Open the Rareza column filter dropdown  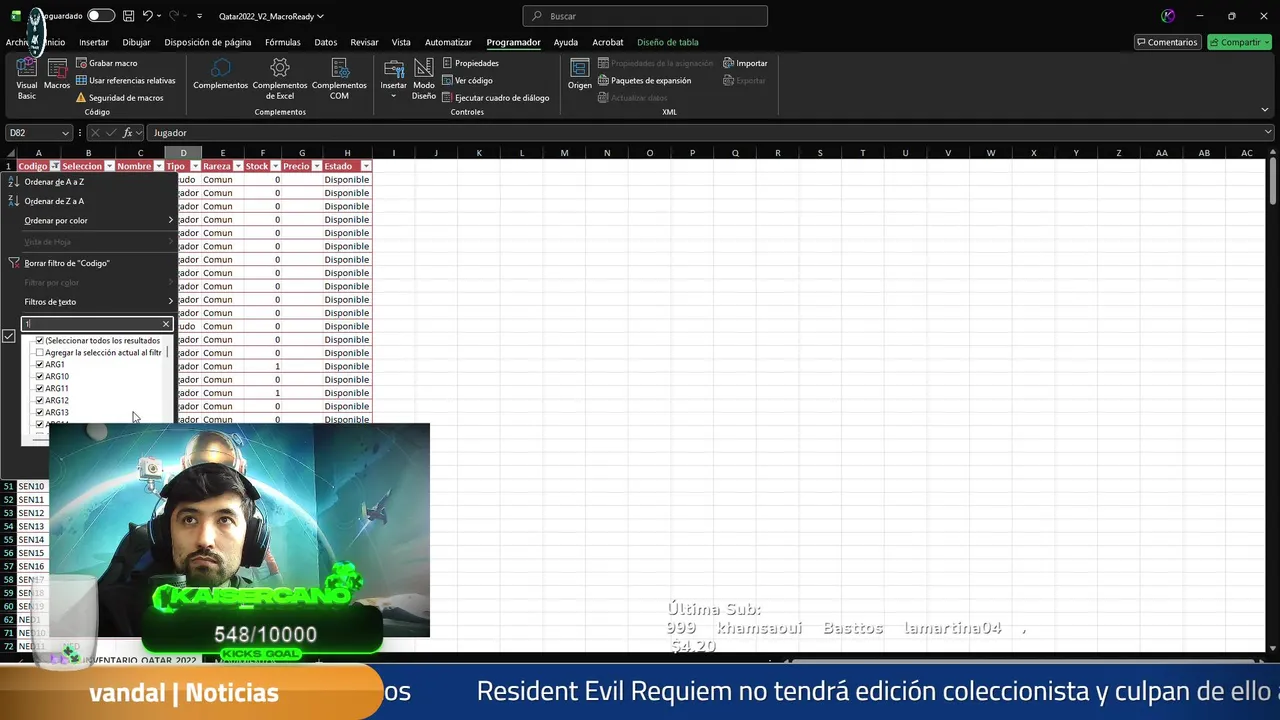(x=238, y=166)
